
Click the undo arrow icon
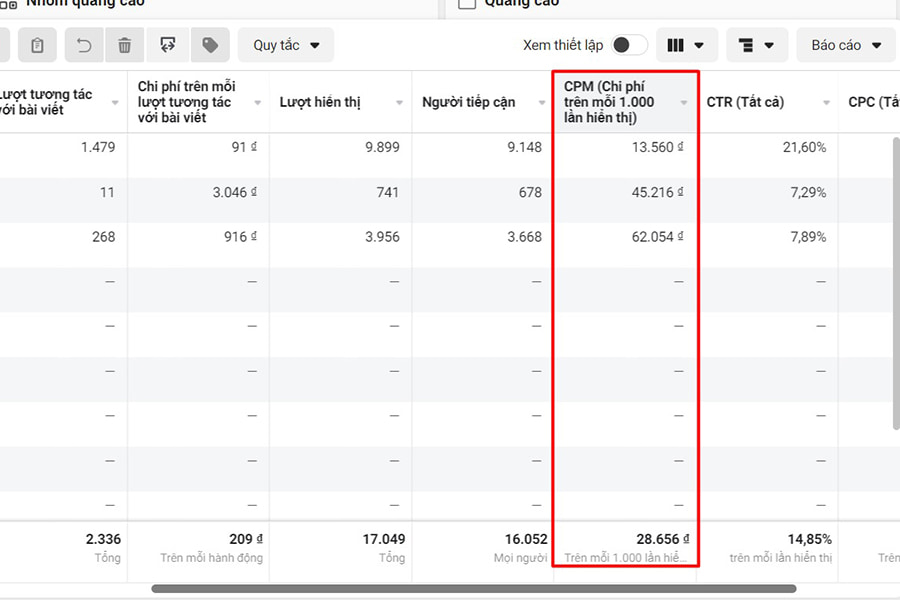(x=84, y=45)
